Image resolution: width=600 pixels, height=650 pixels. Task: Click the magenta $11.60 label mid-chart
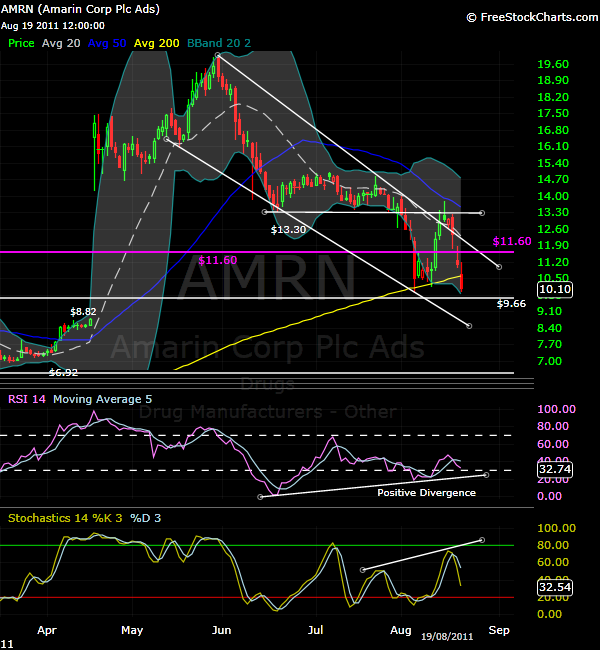(218, 260)
